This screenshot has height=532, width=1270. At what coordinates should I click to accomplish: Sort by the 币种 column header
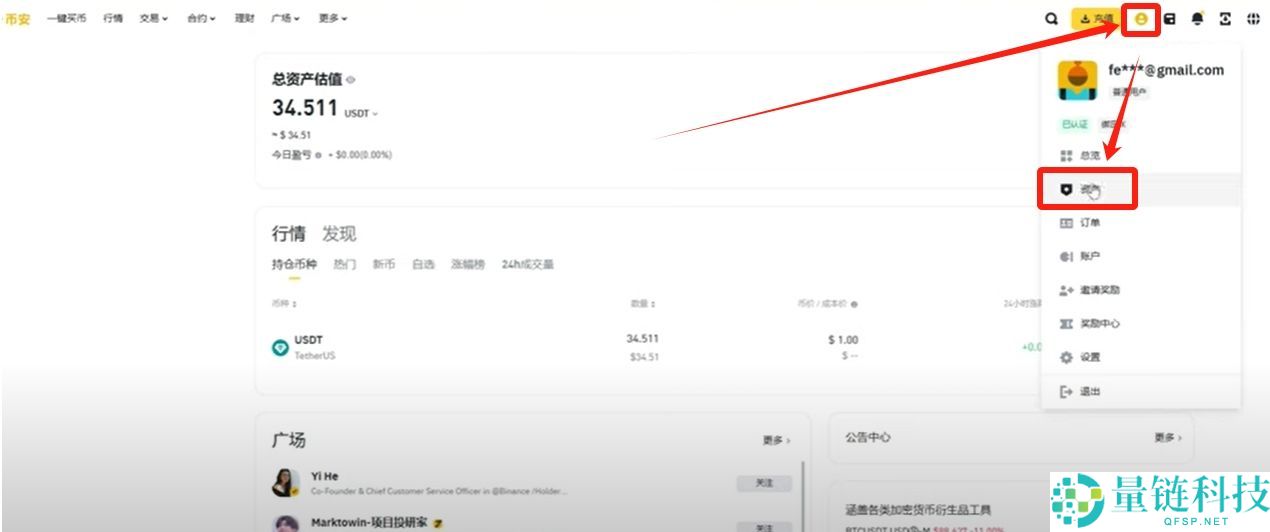[285, 303]
